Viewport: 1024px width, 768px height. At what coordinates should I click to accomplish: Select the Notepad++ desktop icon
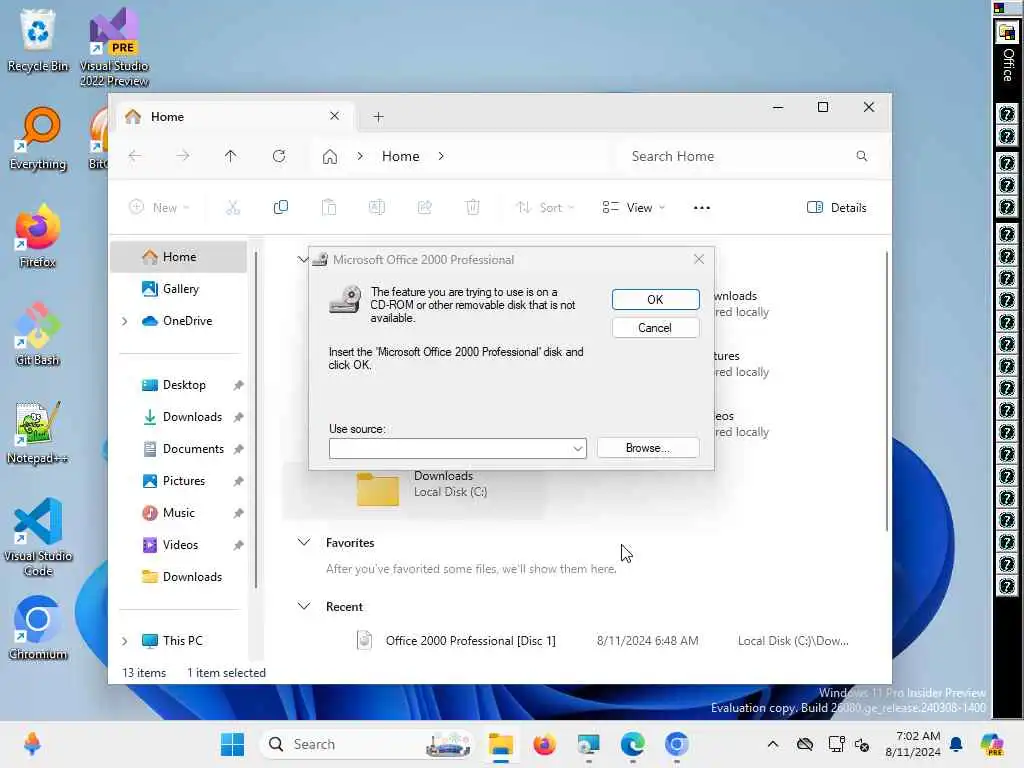38,432
